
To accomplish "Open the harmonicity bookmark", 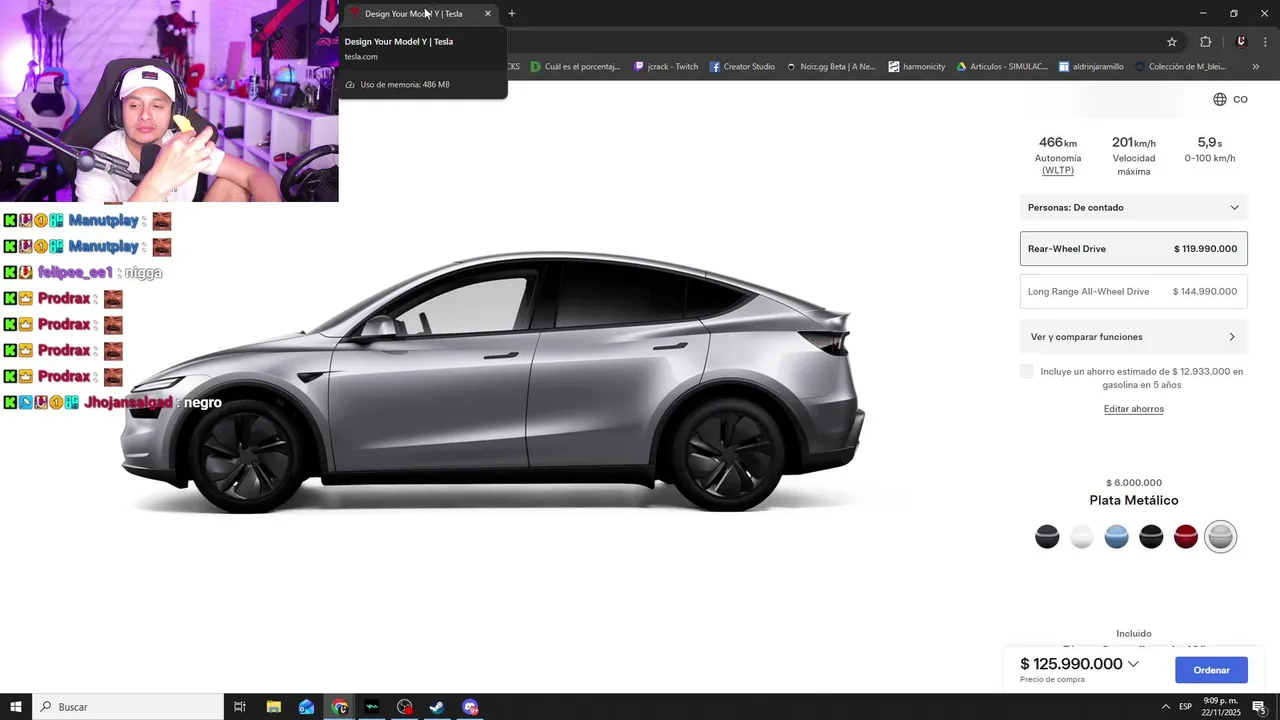I will (916, 67).
